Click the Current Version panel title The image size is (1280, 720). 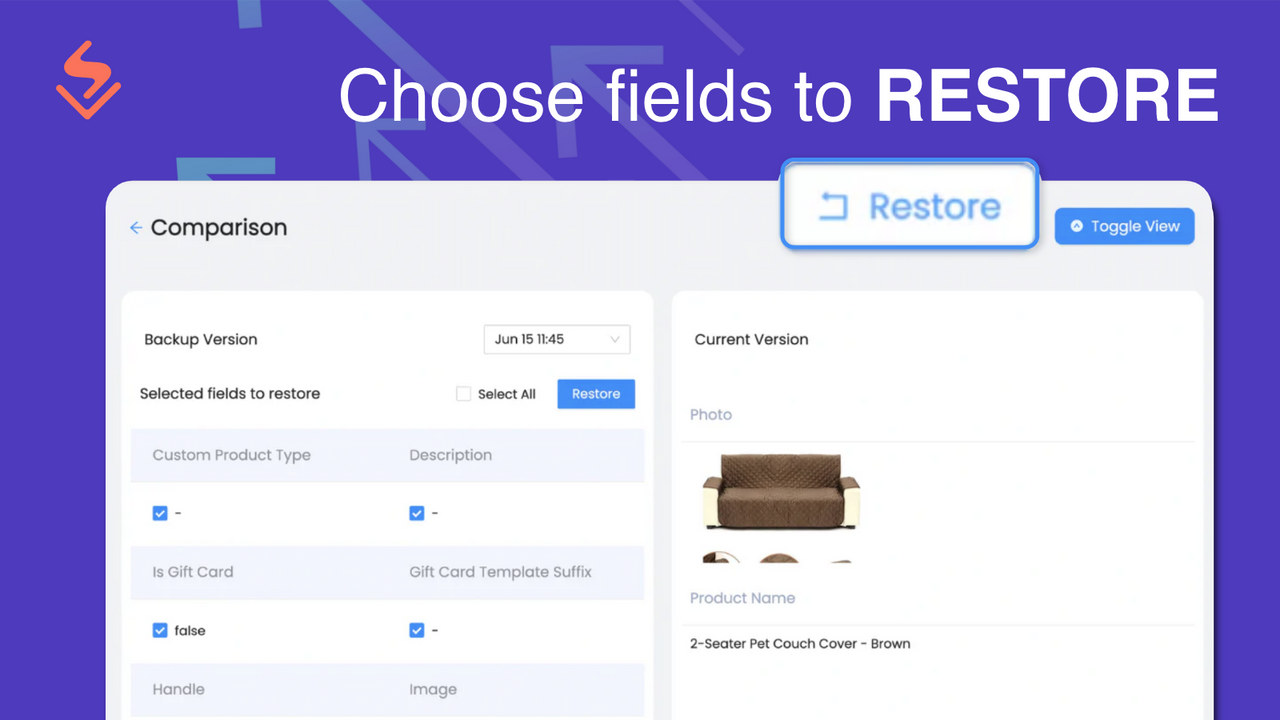(751, 339)
